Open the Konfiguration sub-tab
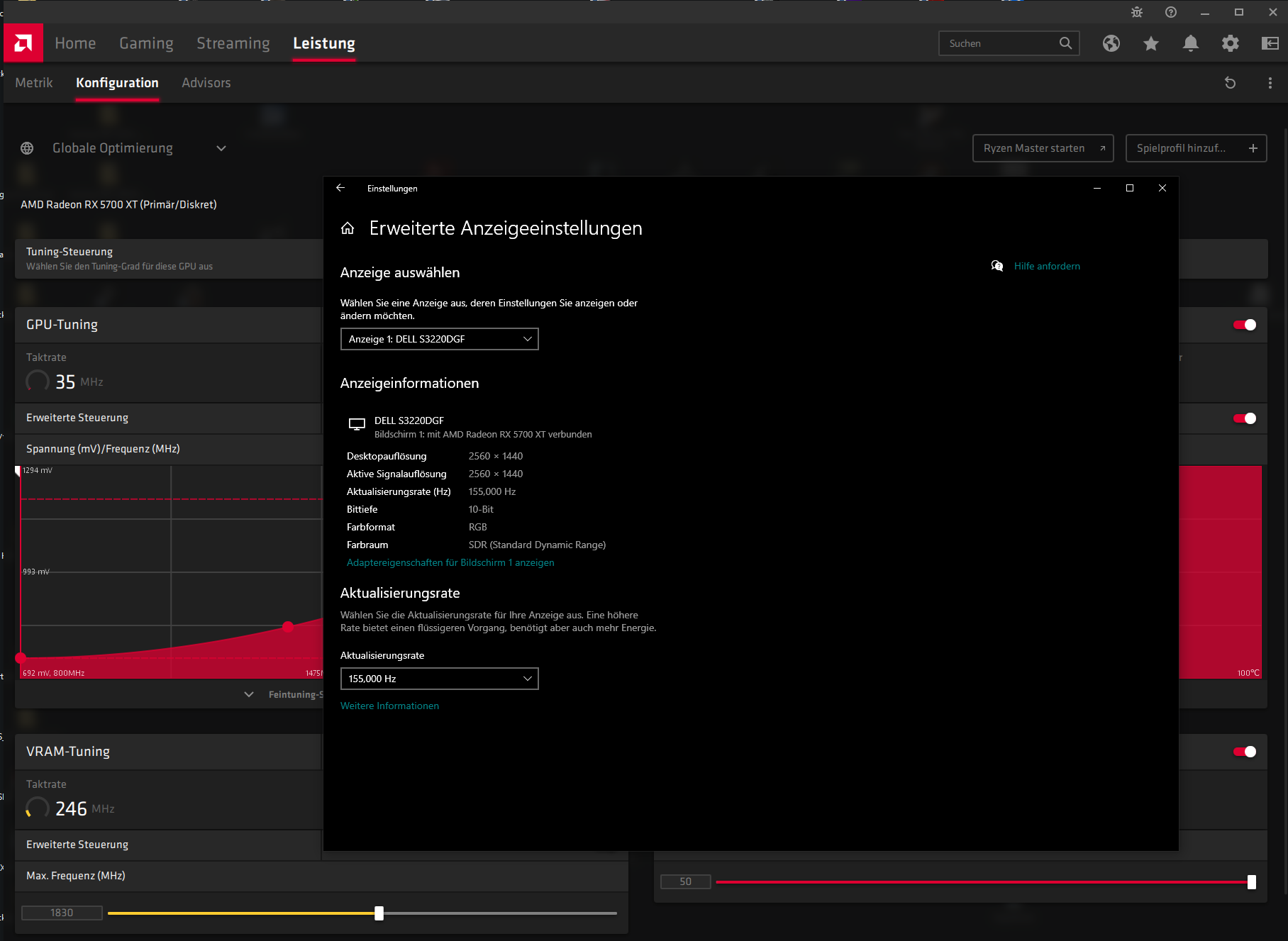 click(x=117, y=83)
